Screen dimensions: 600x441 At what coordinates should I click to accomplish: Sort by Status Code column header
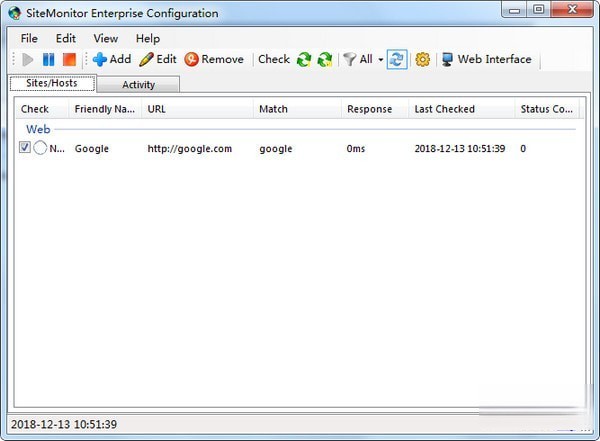pyautogui.click(x=547, y=109)
